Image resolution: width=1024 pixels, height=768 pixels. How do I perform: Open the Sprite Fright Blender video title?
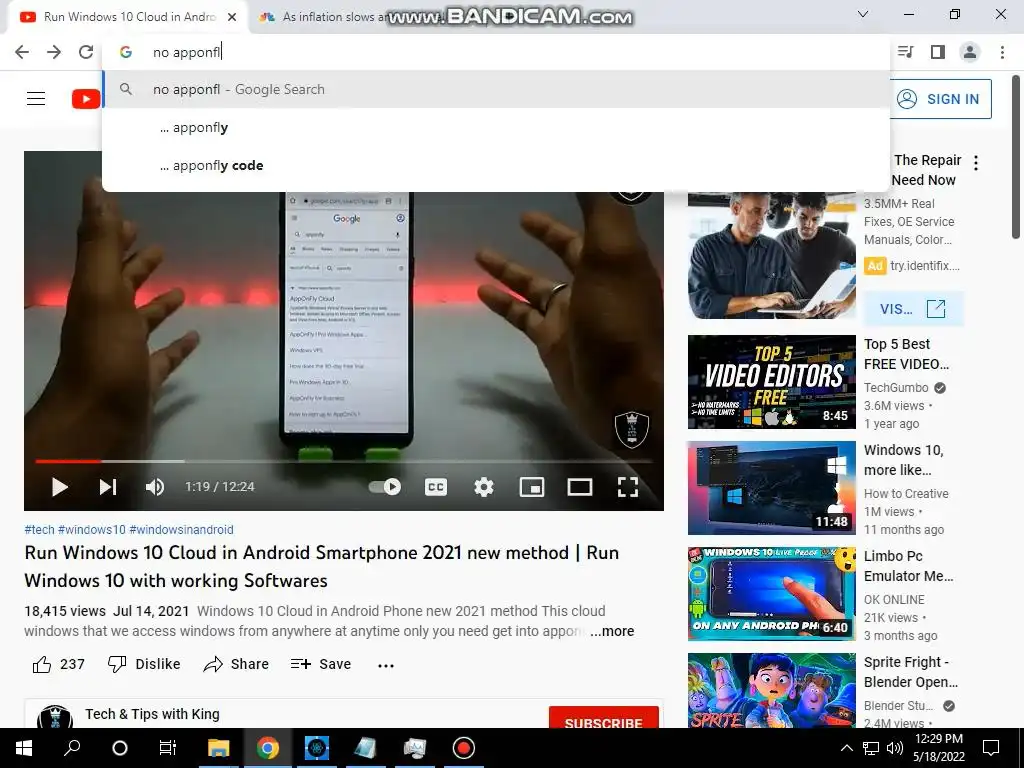click(911, 671)
